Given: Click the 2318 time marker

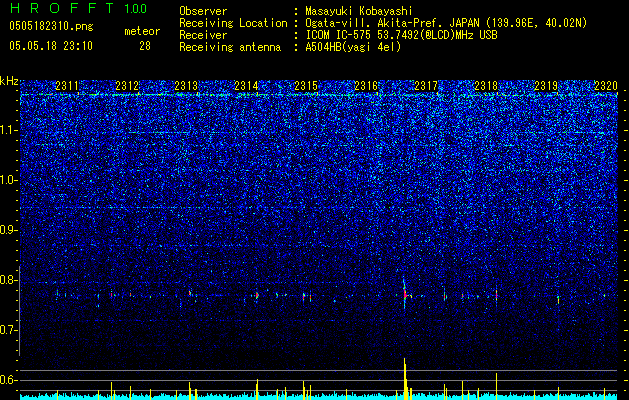Looking at the screenshot, I should click(x=486, y=86).
